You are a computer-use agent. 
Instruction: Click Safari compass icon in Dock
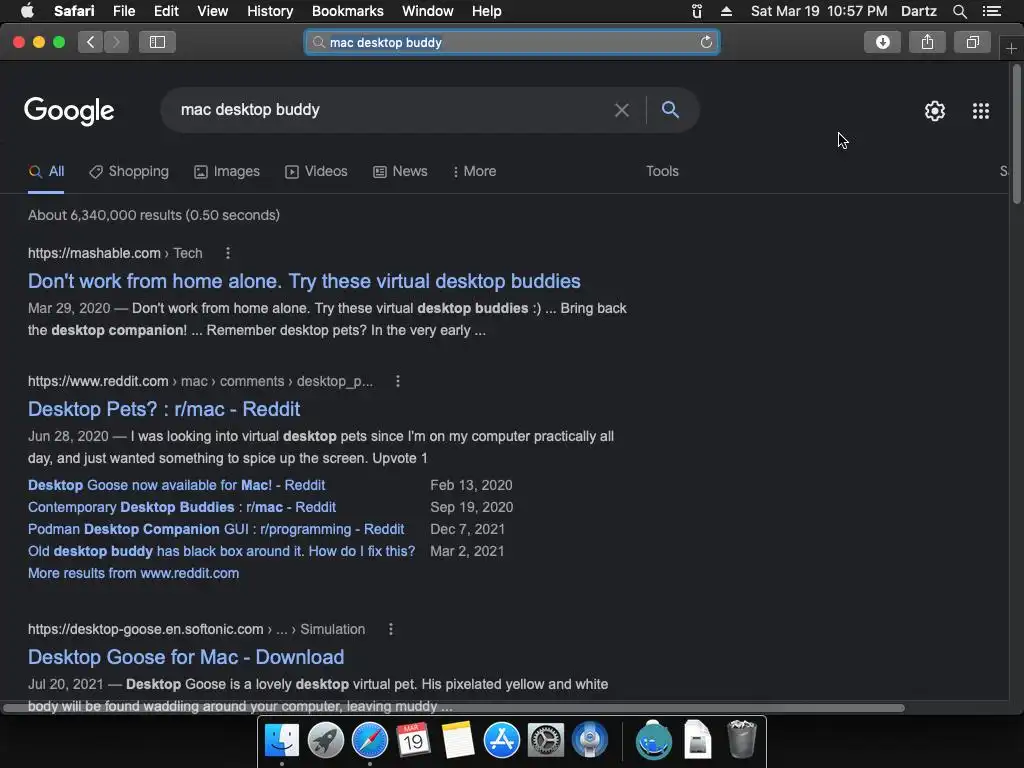[x=370, y=741]
